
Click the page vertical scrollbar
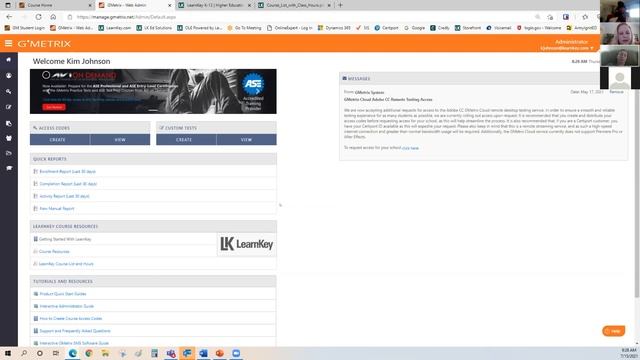tap(637, 176)
